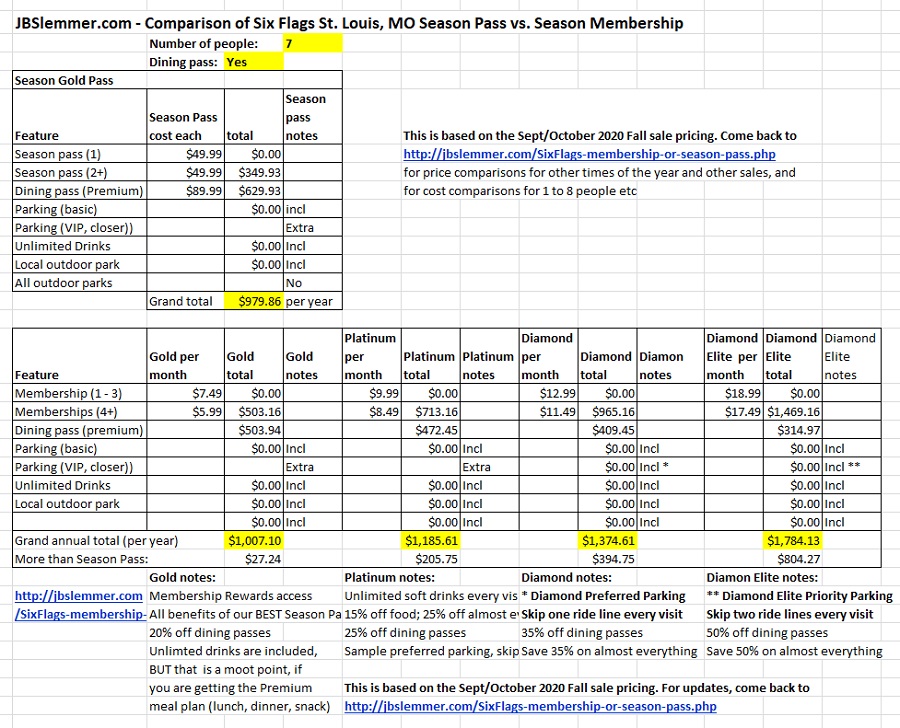Click the Membership Rewards access note
This screenshot has height=728, width=900.
pyautogui.click(x=231, y=596)
